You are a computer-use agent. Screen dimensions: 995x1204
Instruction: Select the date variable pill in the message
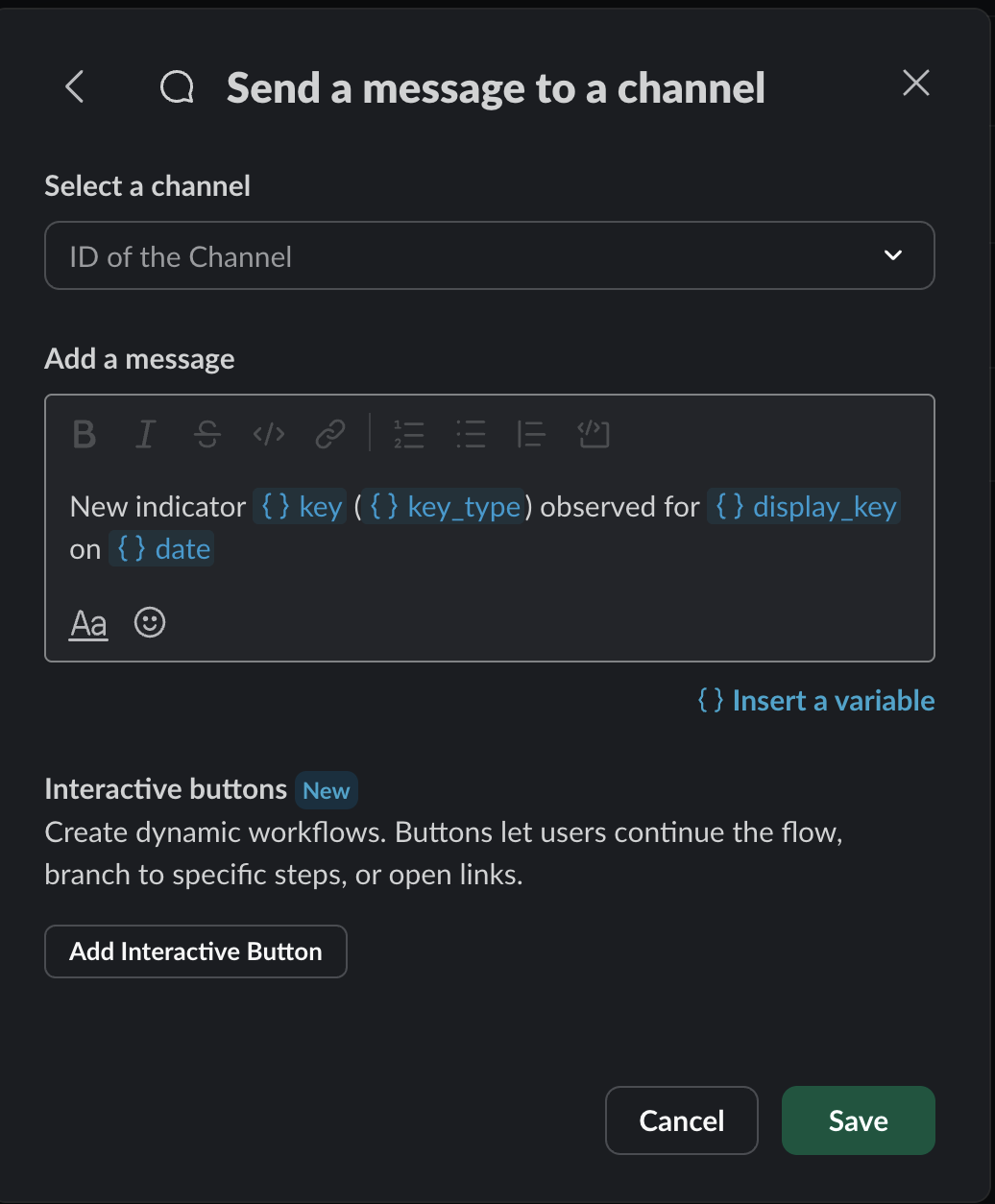click(x=161, y=548)
